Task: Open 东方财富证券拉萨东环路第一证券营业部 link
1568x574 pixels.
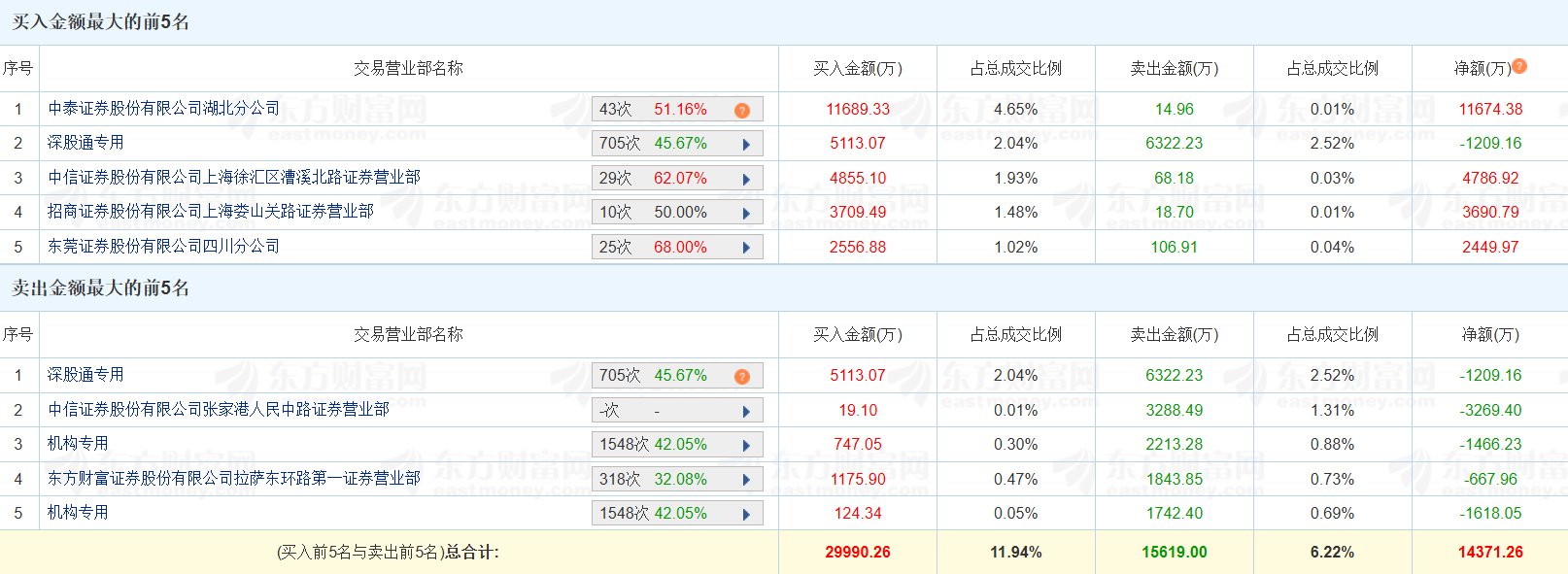Action: [233, 479]
